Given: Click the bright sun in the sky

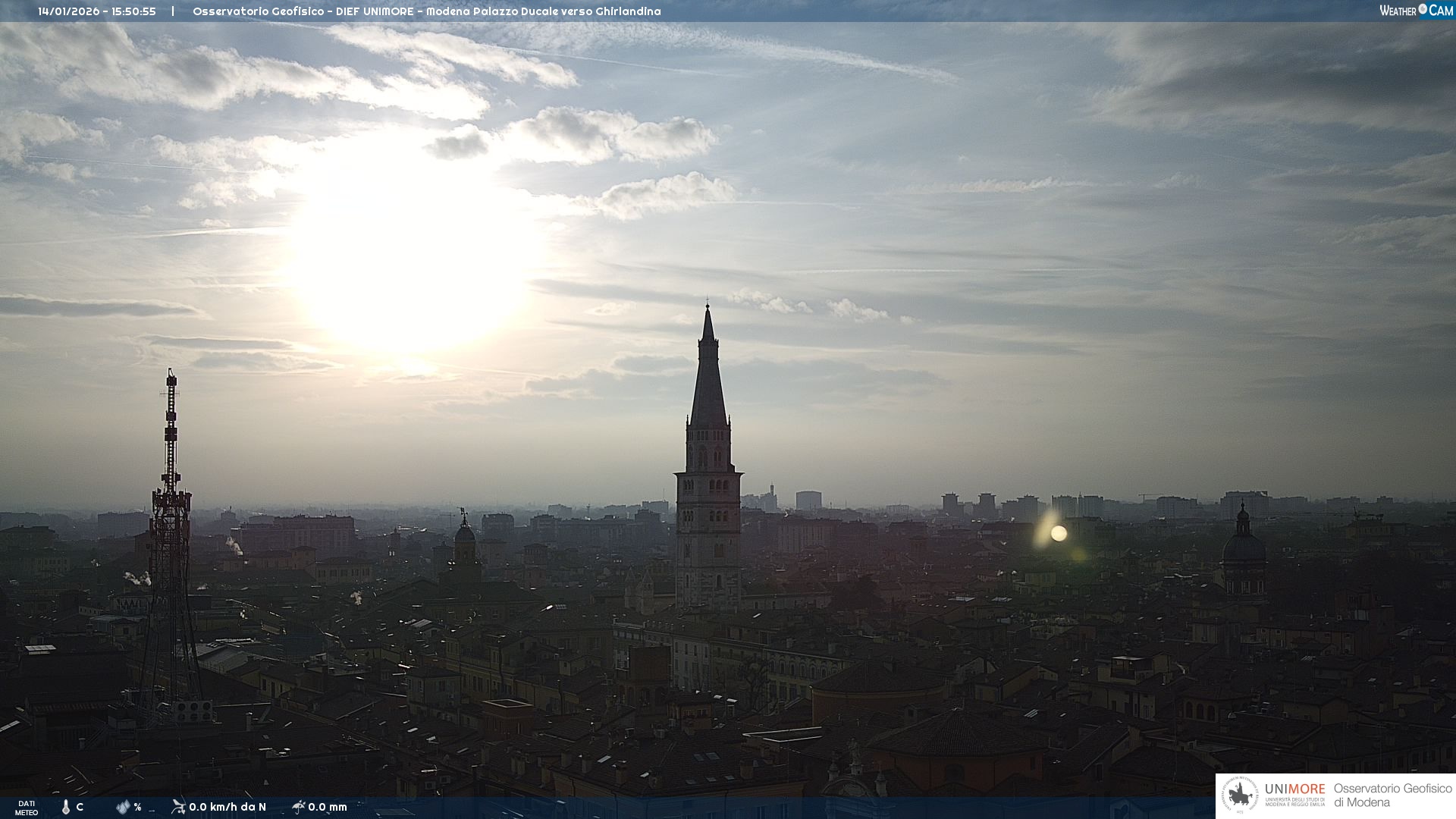Looking at the screenshot, I should 409,258.
